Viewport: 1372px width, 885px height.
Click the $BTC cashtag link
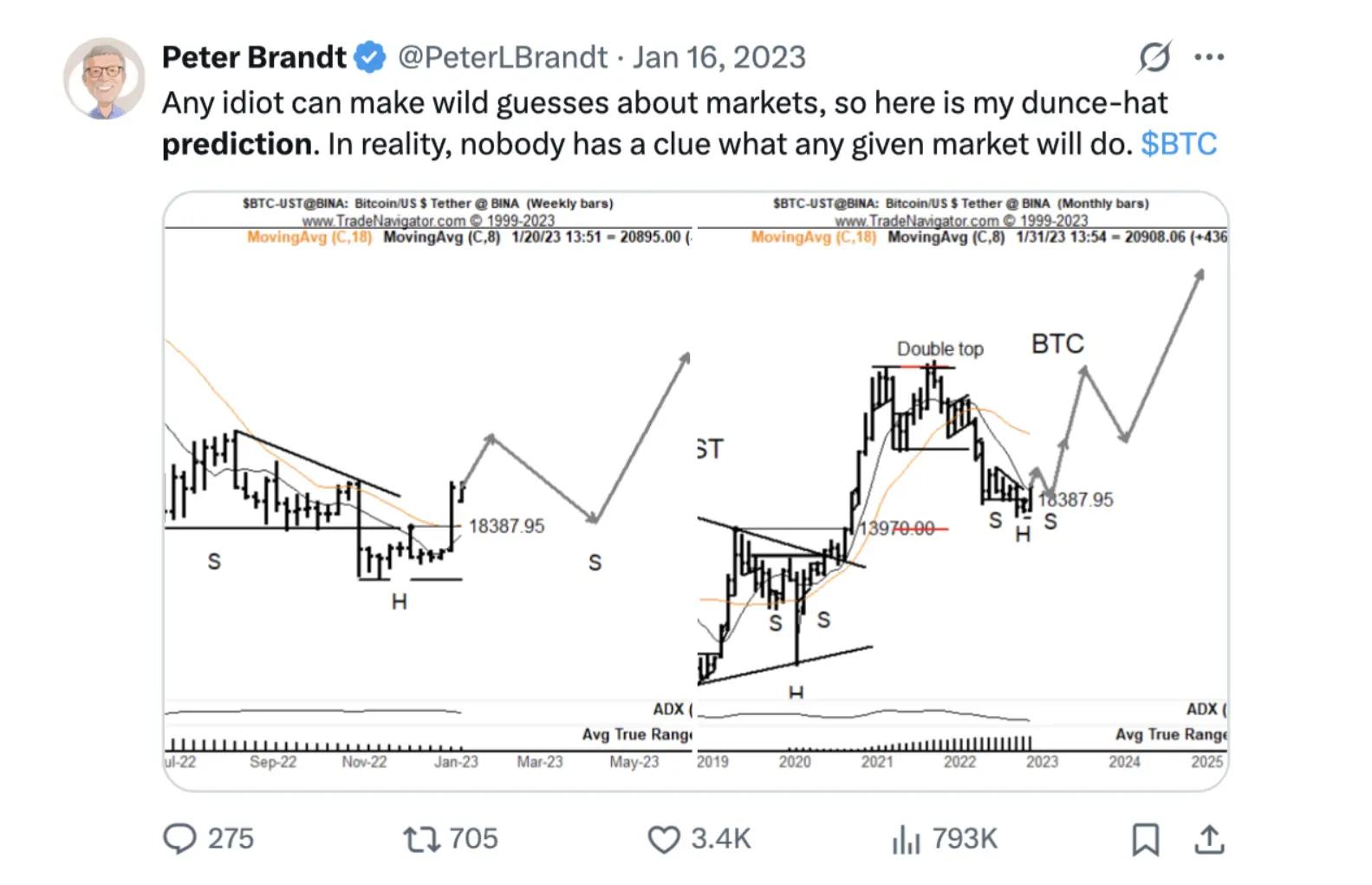pos(1179,143)
